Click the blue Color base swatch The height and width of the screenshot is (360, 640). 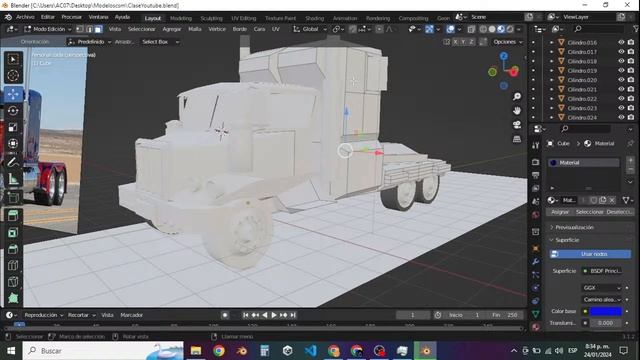tap(606, 311)
